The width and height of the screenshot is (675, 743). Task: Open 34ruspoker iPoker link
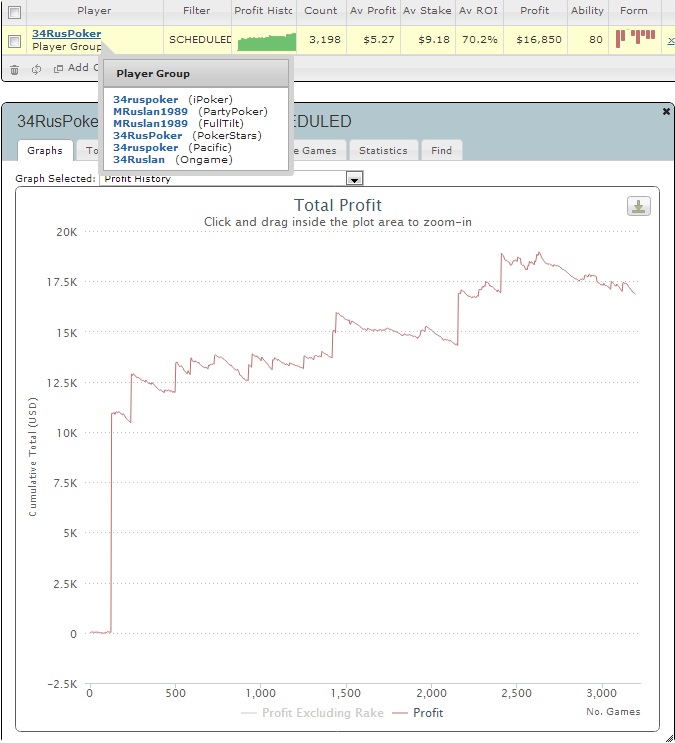146,100
